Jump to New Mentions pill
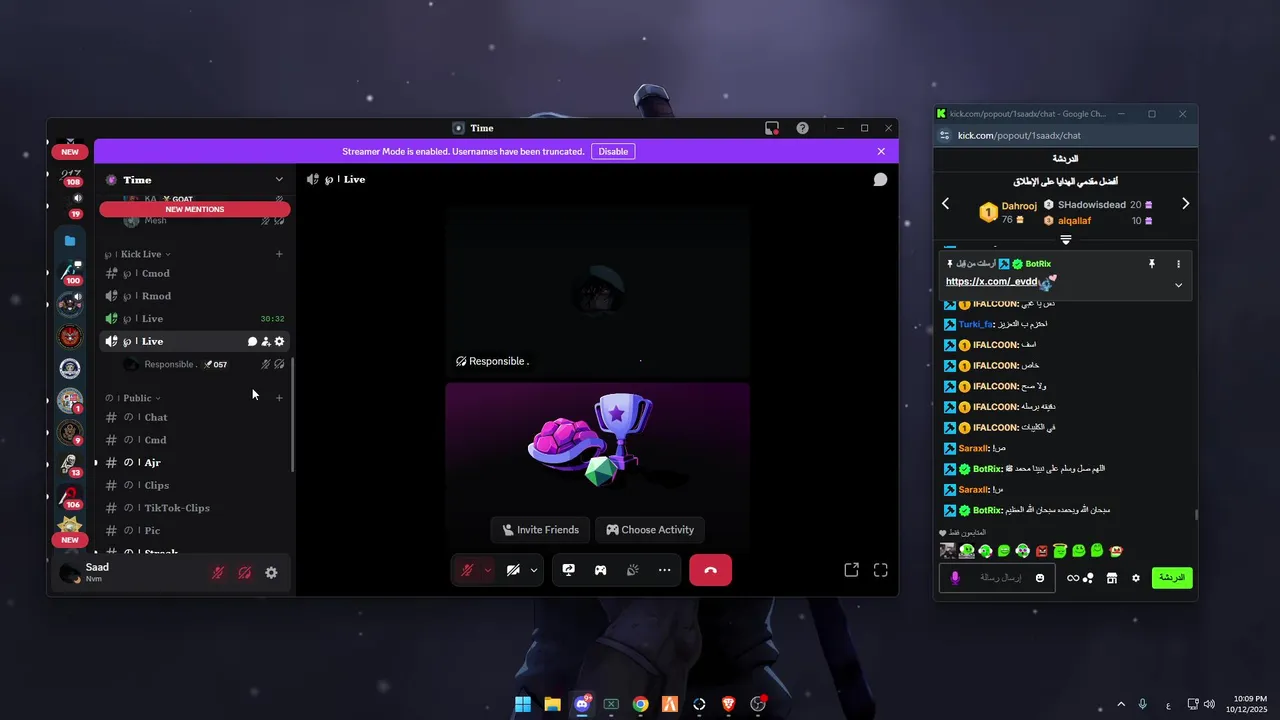Viewport: 1280px width, 720px height. point(195,209)
